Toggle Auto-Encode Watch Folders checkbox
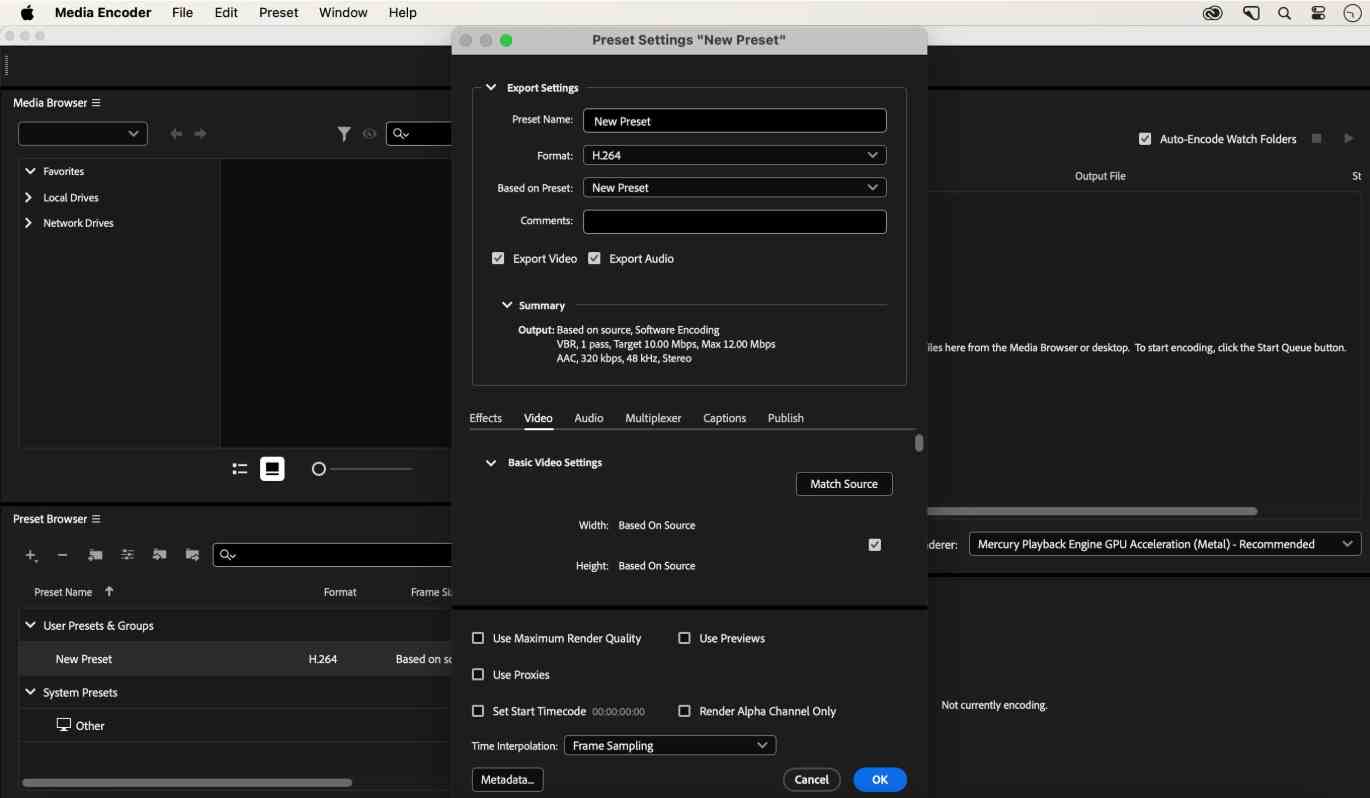The width and height of the screenshot is (1370, 798). [x=1145, y=139]
